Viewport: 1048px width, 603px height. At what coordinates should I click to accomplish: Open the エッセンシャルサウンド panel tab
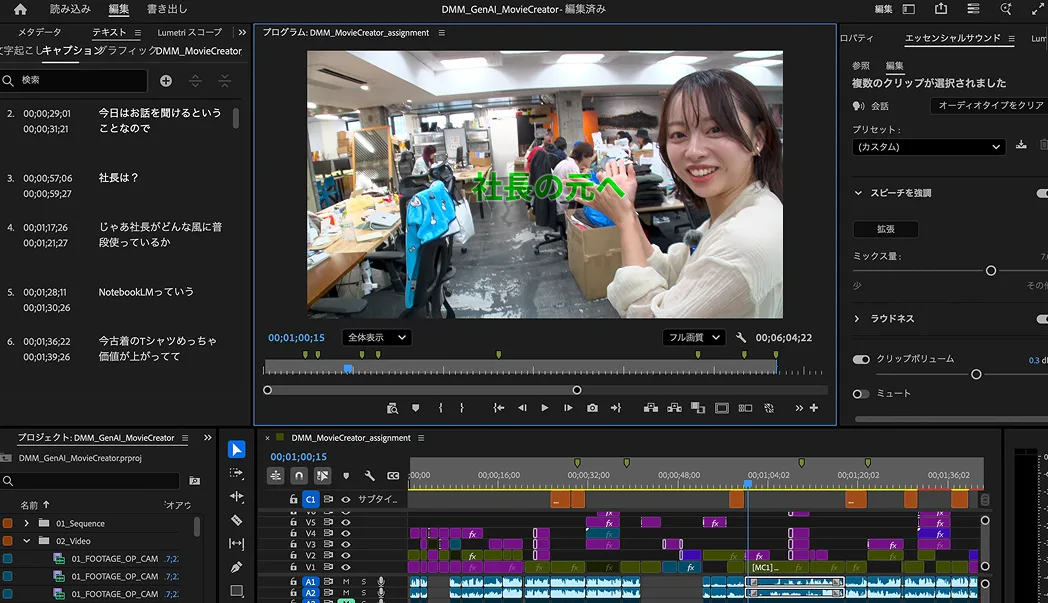tap(952, 38)
